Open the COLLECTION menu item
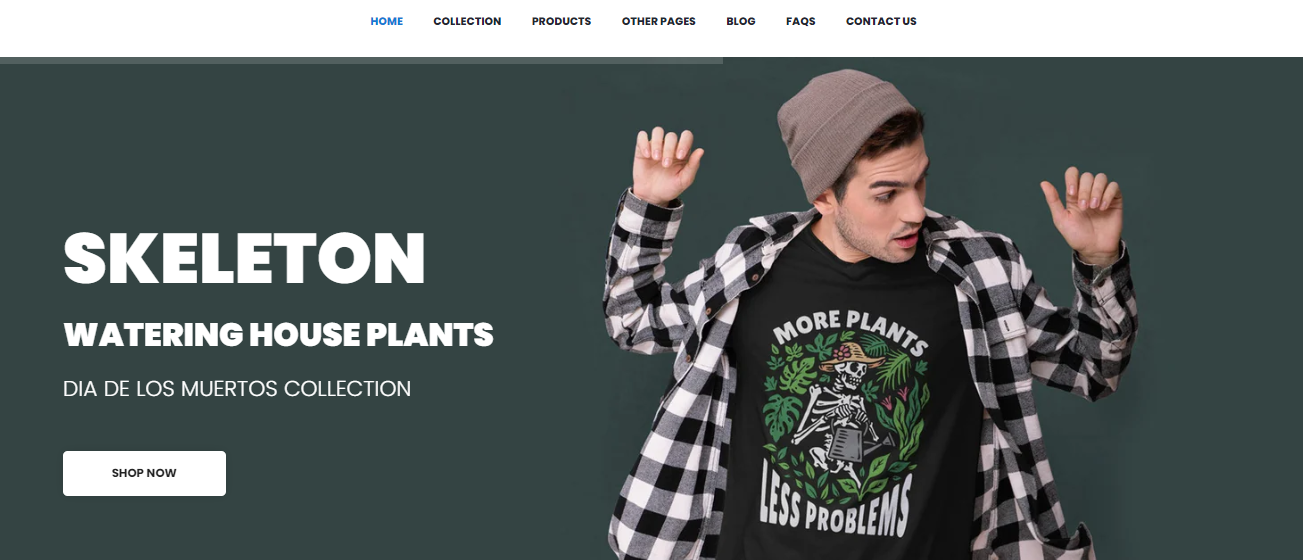 (467, 21)
